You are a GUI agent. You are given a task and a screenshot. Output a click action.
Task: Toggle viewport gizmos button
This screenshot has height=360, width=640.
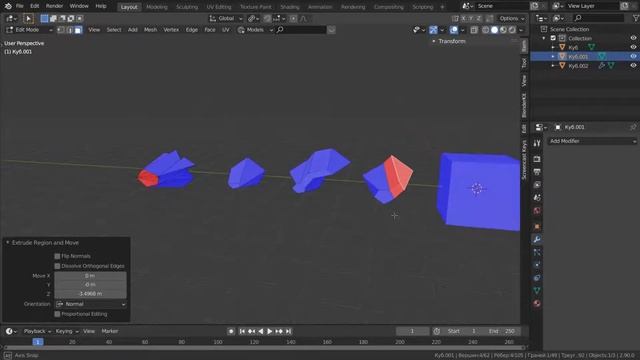click(x=433, y=30)
